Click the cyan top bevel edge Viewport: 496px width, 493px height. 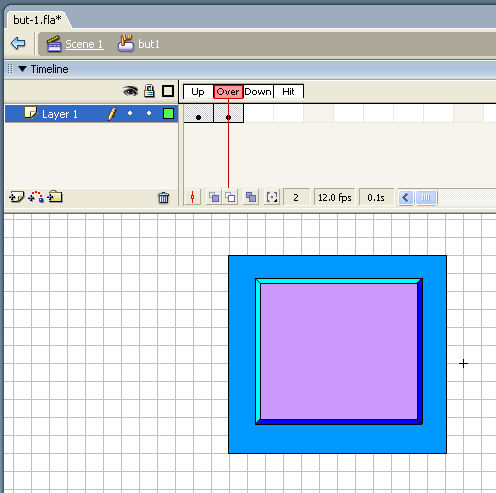pos(339,281)
